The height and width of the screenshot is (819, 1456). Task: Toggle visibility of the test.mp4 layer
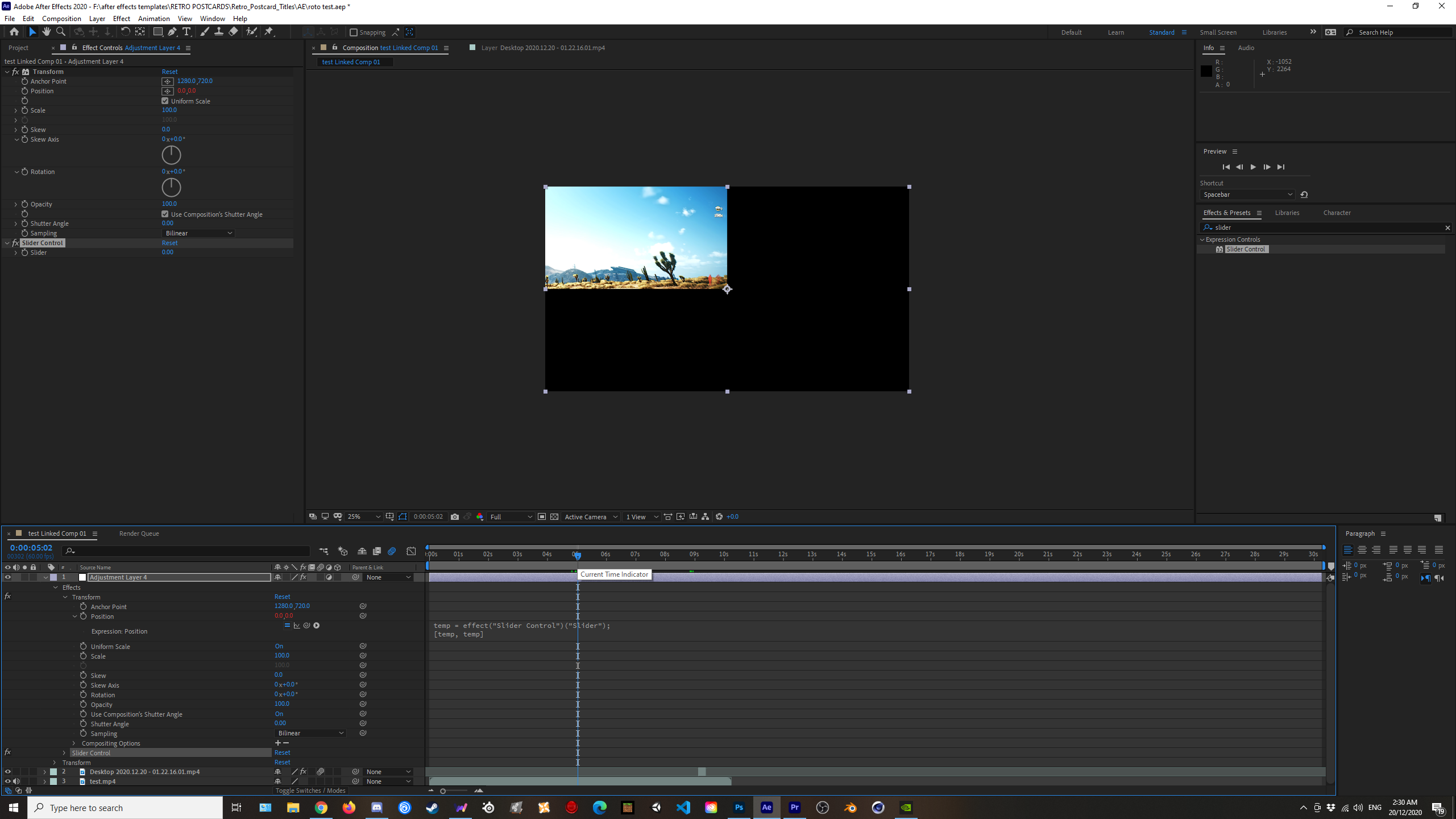(7, 781)
